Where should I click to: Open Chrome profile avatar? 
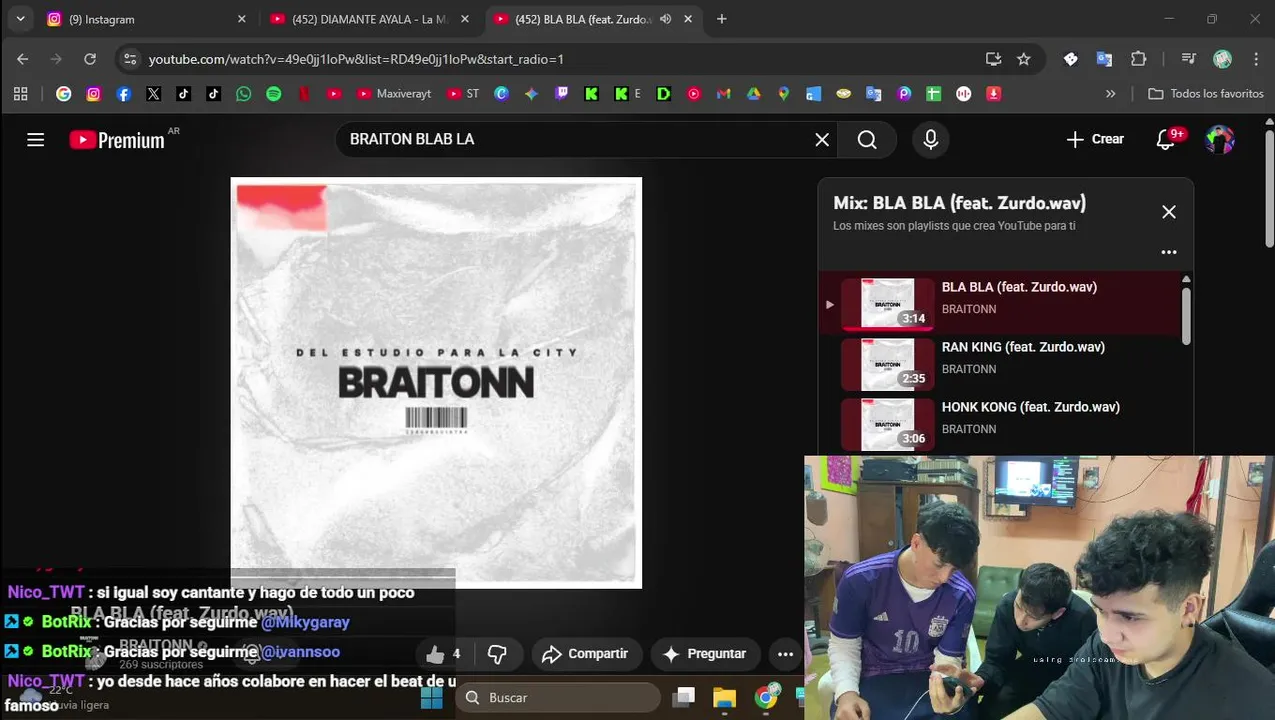coord(1222,59)
